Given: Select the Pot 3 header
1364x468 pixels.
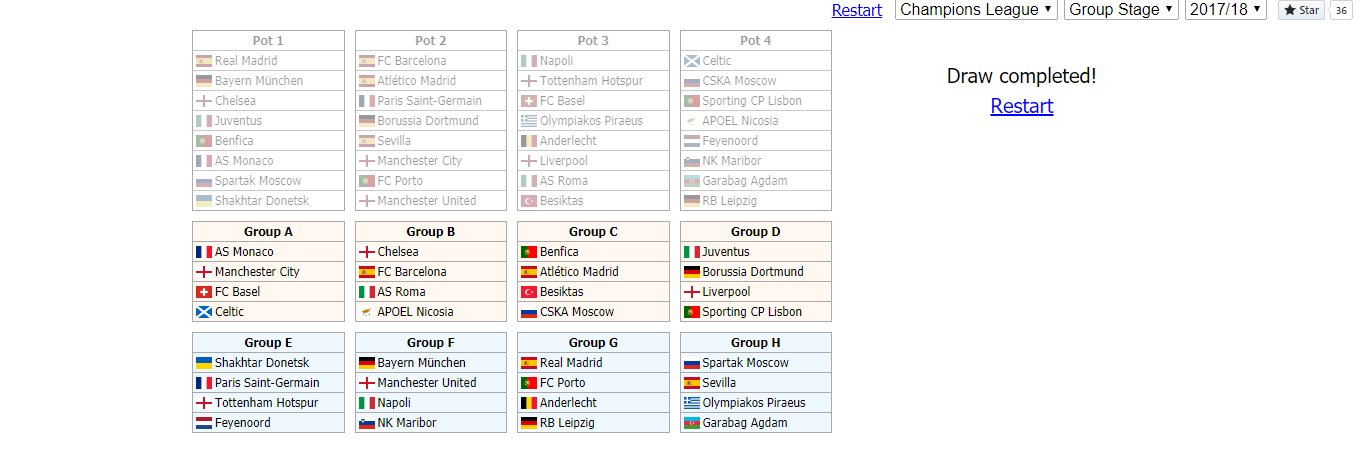Looking at the screenshot, I should click(593, 41).
